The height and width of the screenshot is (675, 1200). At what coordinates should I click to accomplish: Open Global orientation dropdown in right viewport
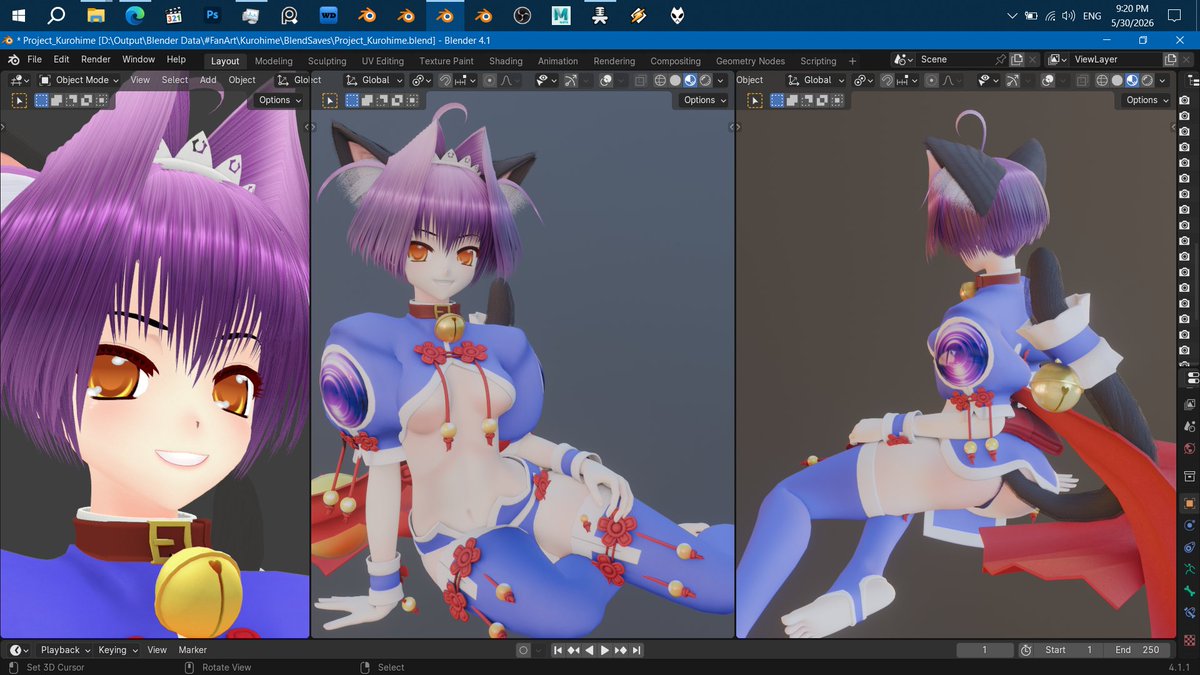click(x=816, y=80)
